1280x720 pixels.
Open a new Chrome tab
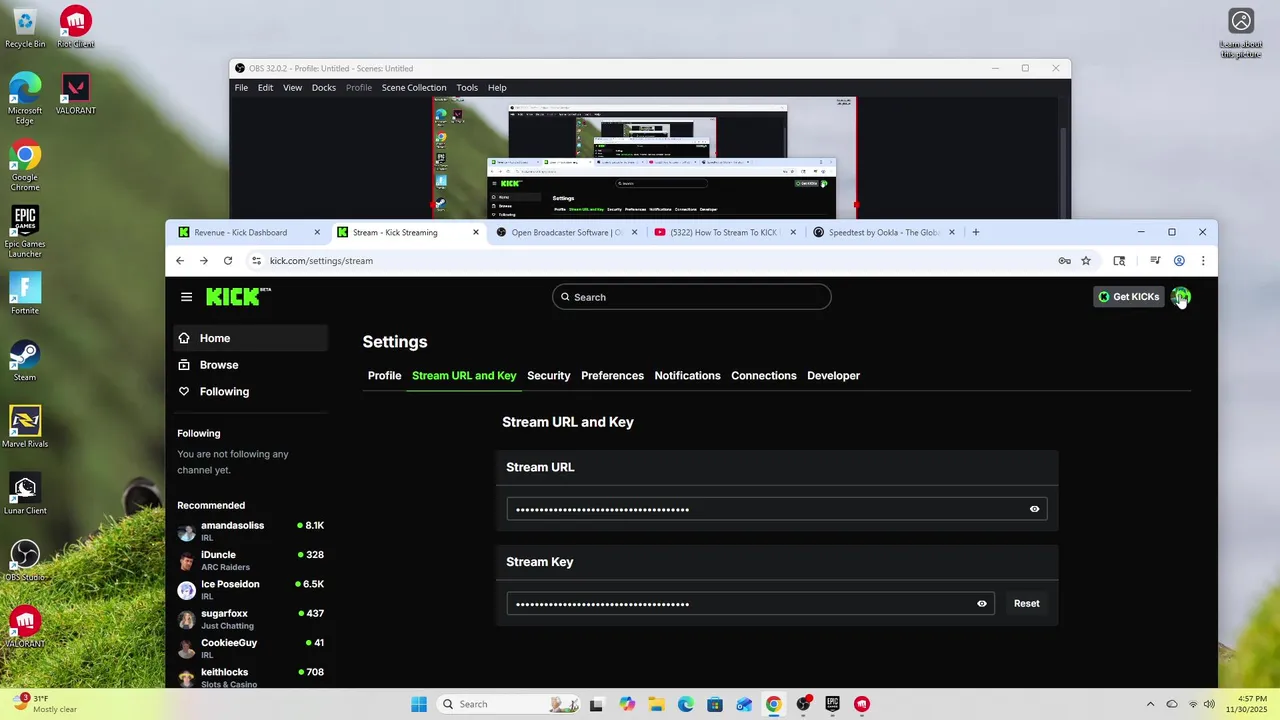coord(976,232)
